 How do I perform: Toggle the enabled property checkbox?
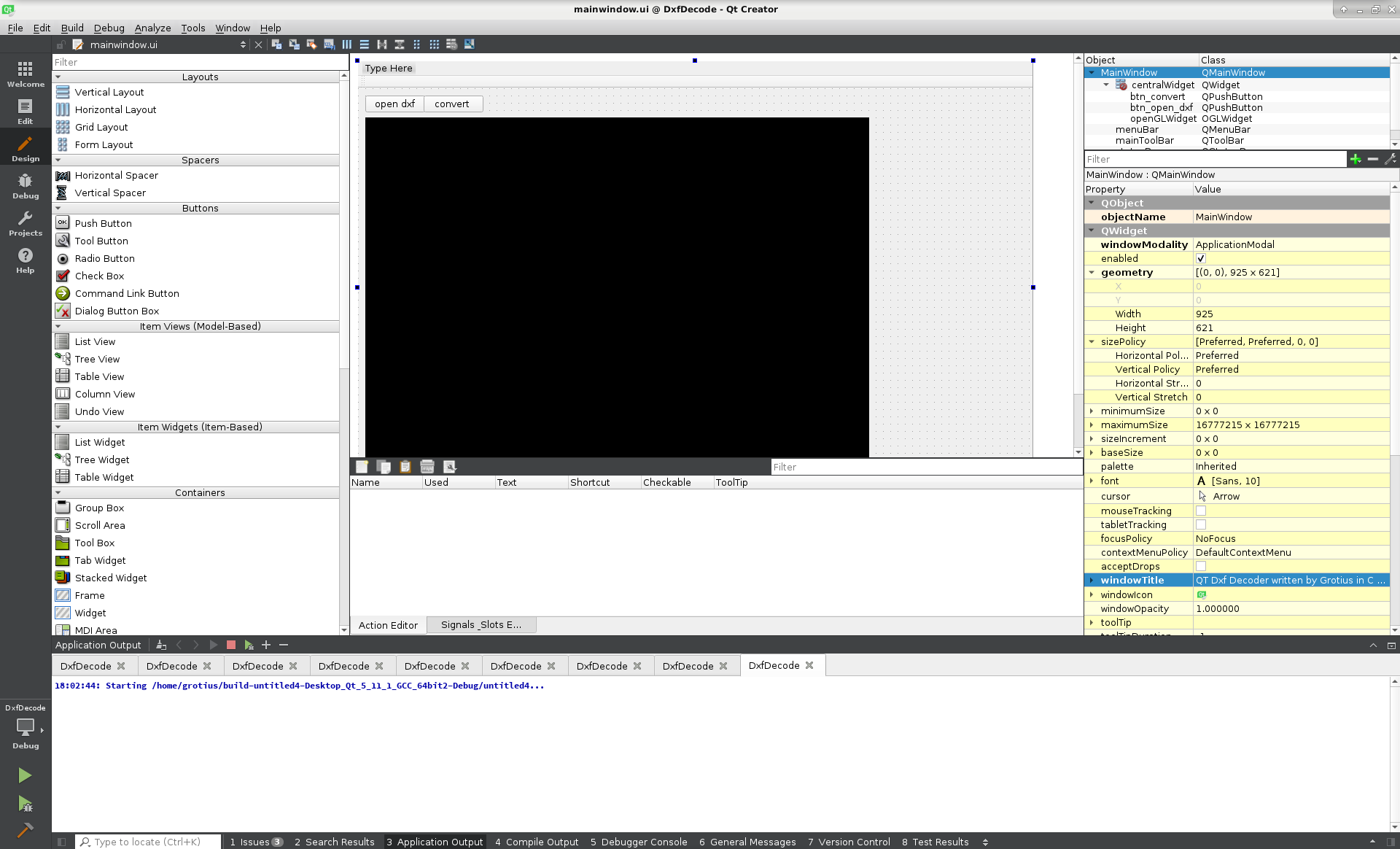coord(1200,258)
